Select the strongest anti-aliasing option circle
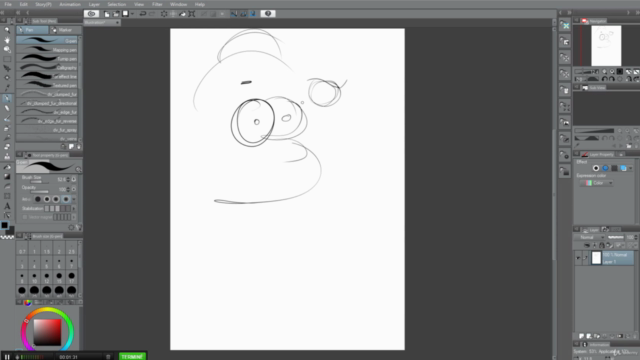640x360 pixels. coord(66,199)
